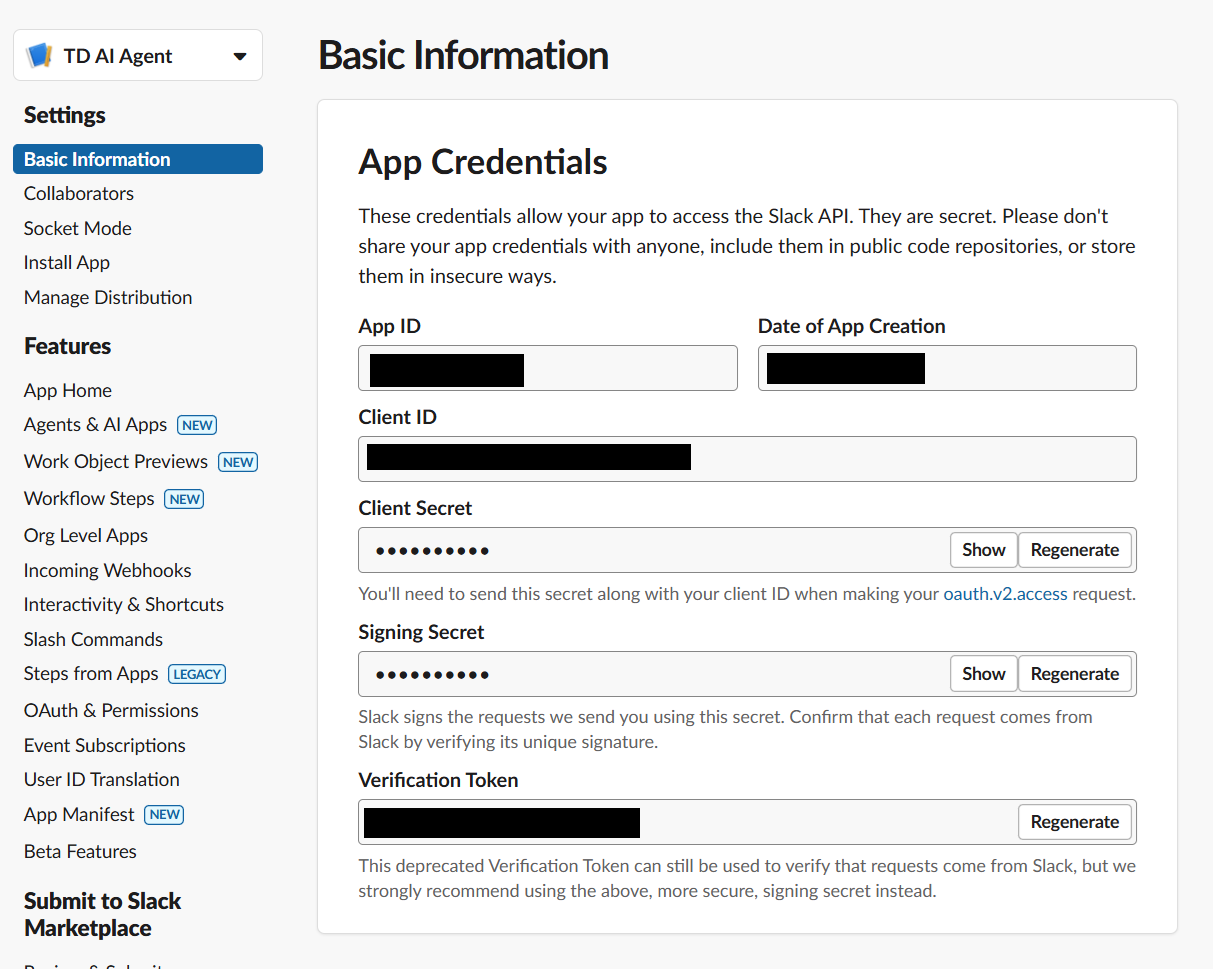This screenshot has height=969, width=1213.
Task: Show the Signing Secret value
Action: [984, 674]
